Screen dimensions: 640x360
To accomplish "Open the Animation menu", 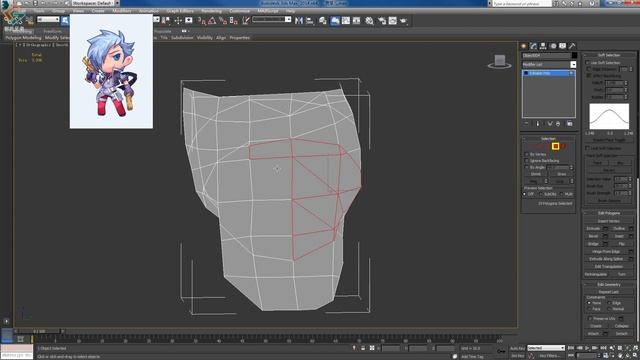I will pyautogui.click(x=149, y=11).
